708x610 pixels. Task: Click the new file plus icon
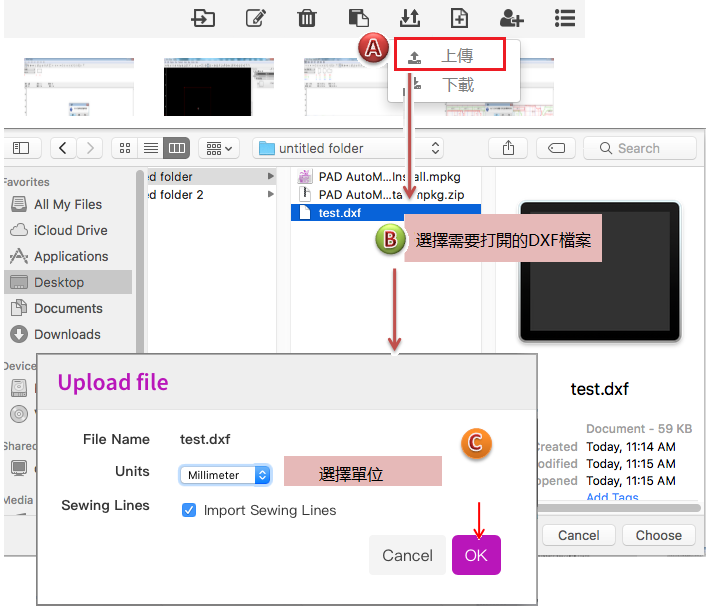459,18
